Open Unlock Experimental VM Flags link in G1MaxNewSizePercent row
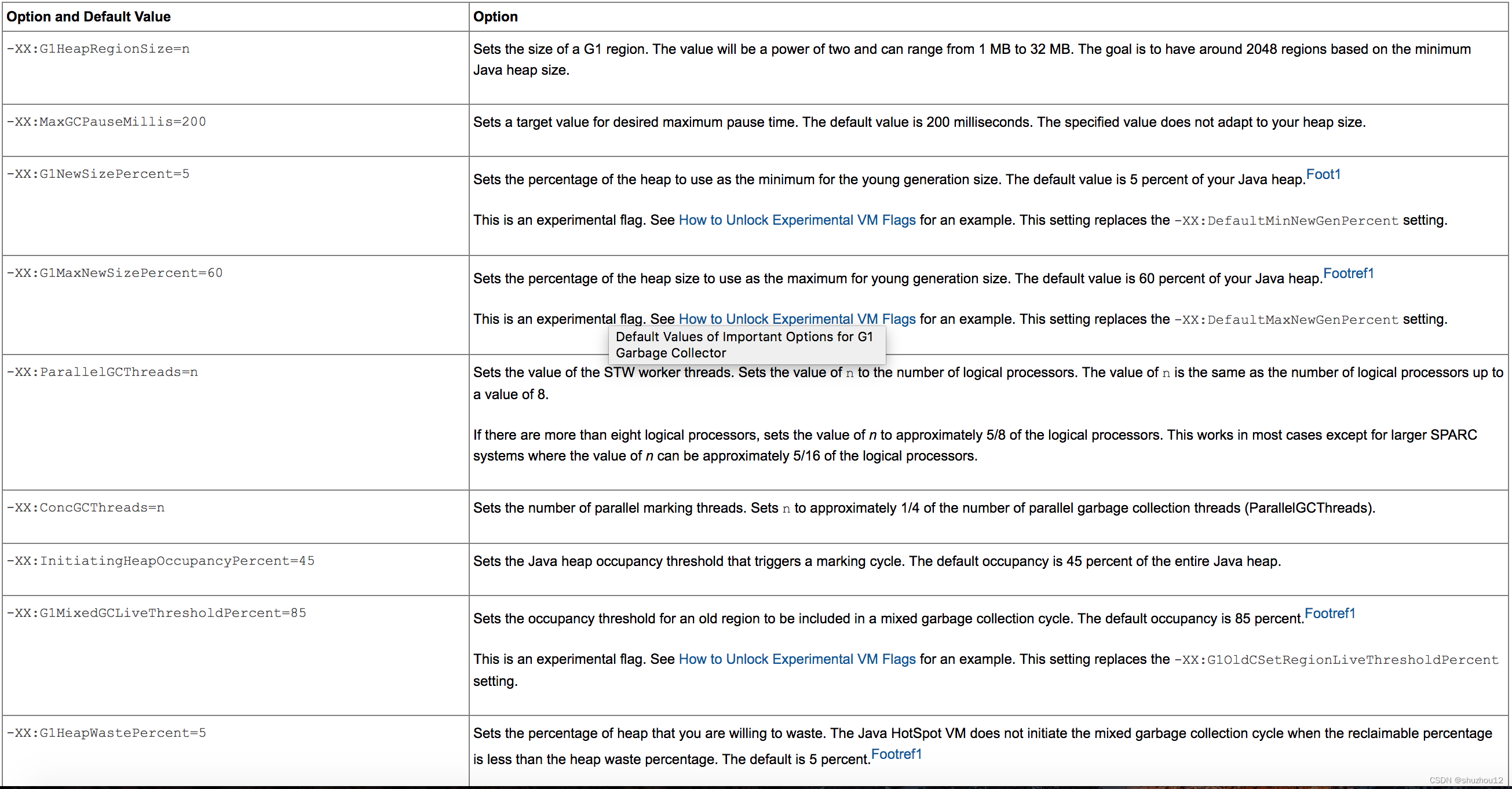Image resolution: width=1512 pixels, height=789 pixels. coord(797,319)
